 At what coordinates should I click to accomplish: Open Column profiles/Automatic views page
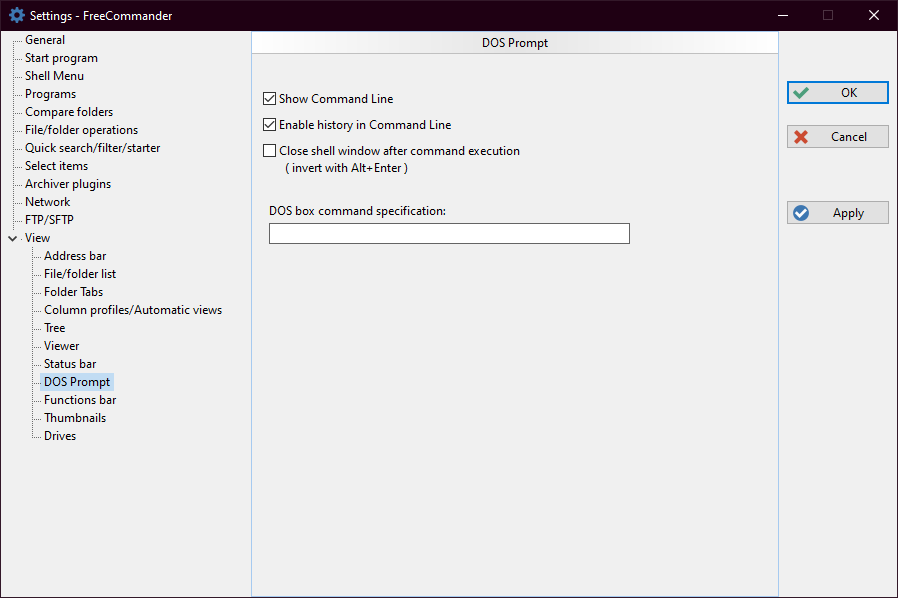[x=133, y=310]
